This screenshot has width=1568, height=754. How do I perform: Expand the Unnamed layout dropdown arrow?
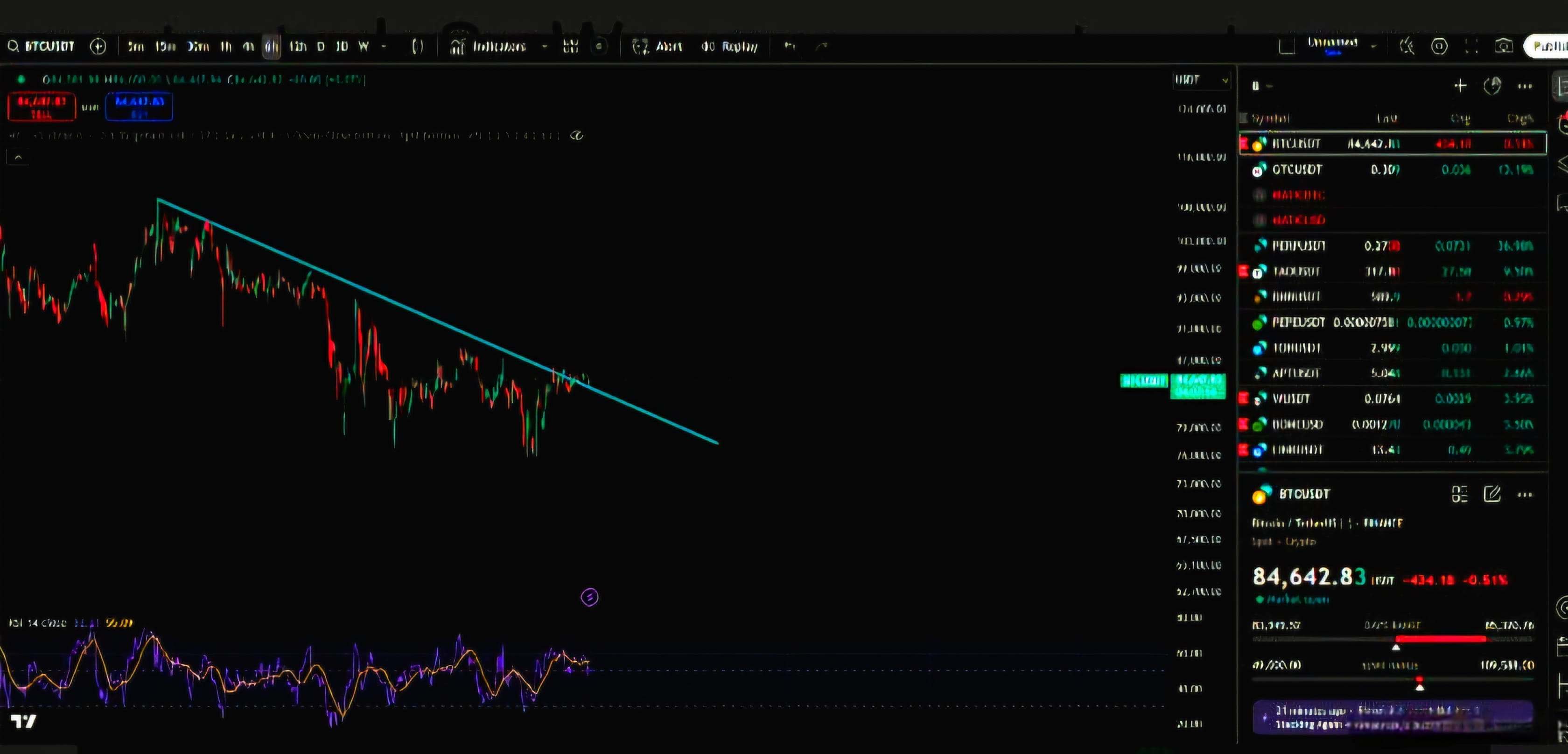coord(1374,46)
